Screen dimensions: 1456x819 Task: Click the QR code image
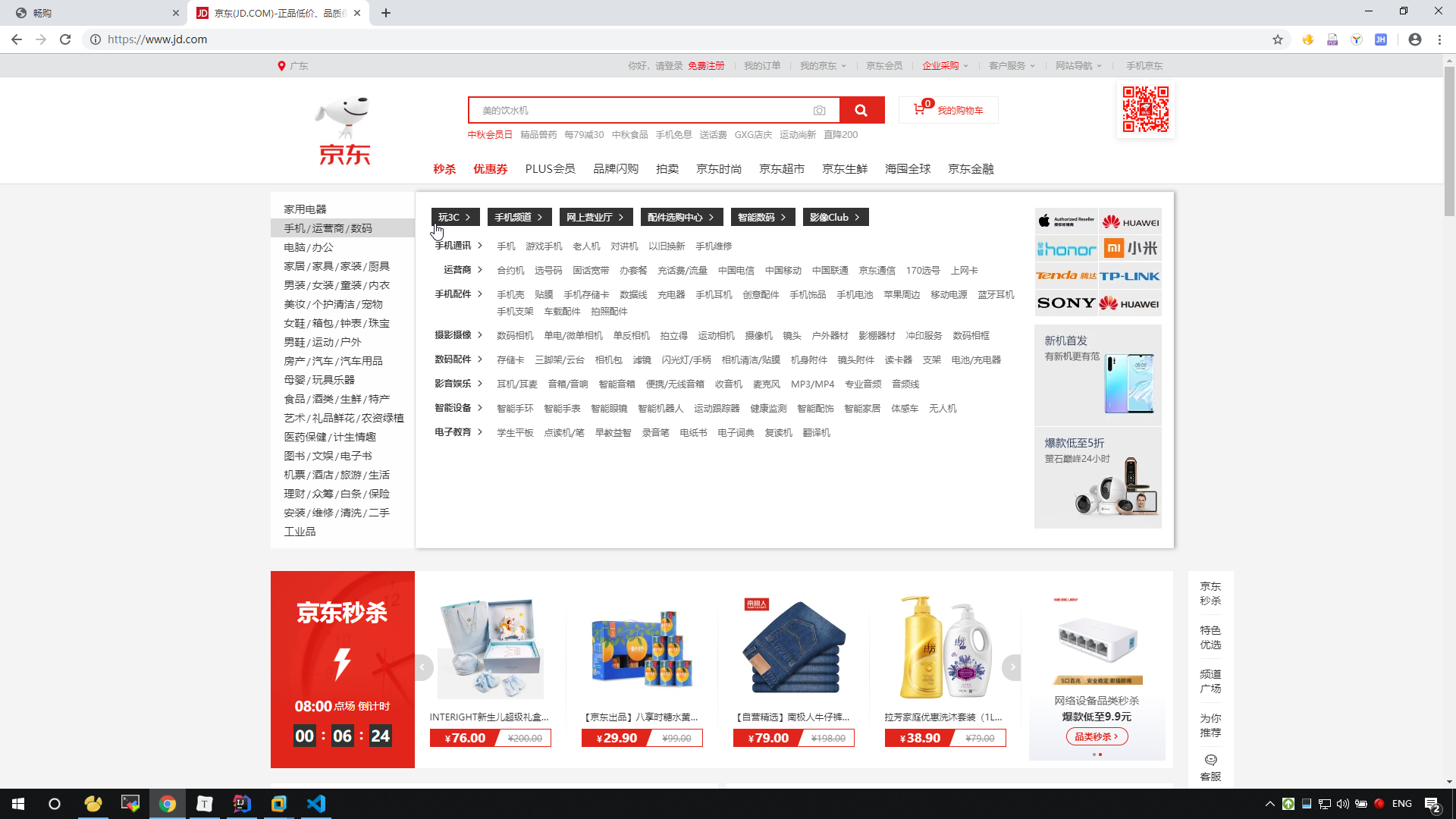click(1146, 109)
